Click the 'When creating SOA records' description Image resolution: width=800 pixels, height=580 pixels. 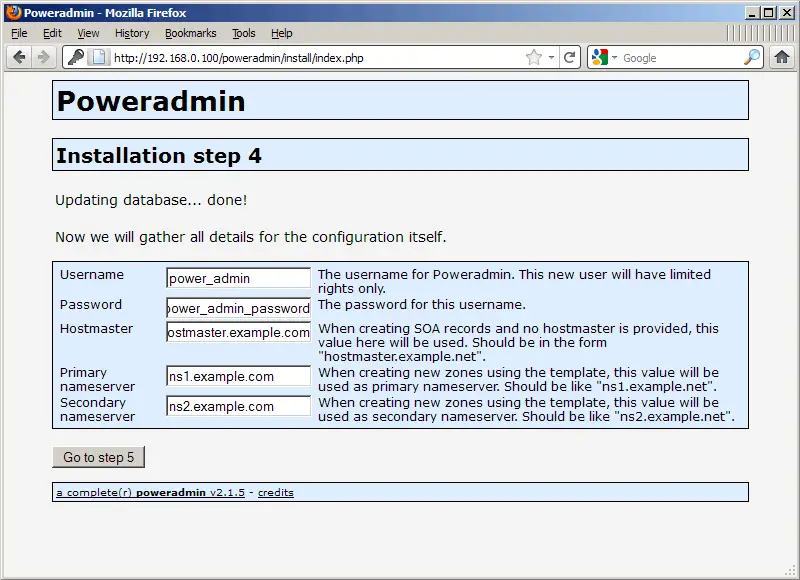pyautogui.click(x=518, y=342)
